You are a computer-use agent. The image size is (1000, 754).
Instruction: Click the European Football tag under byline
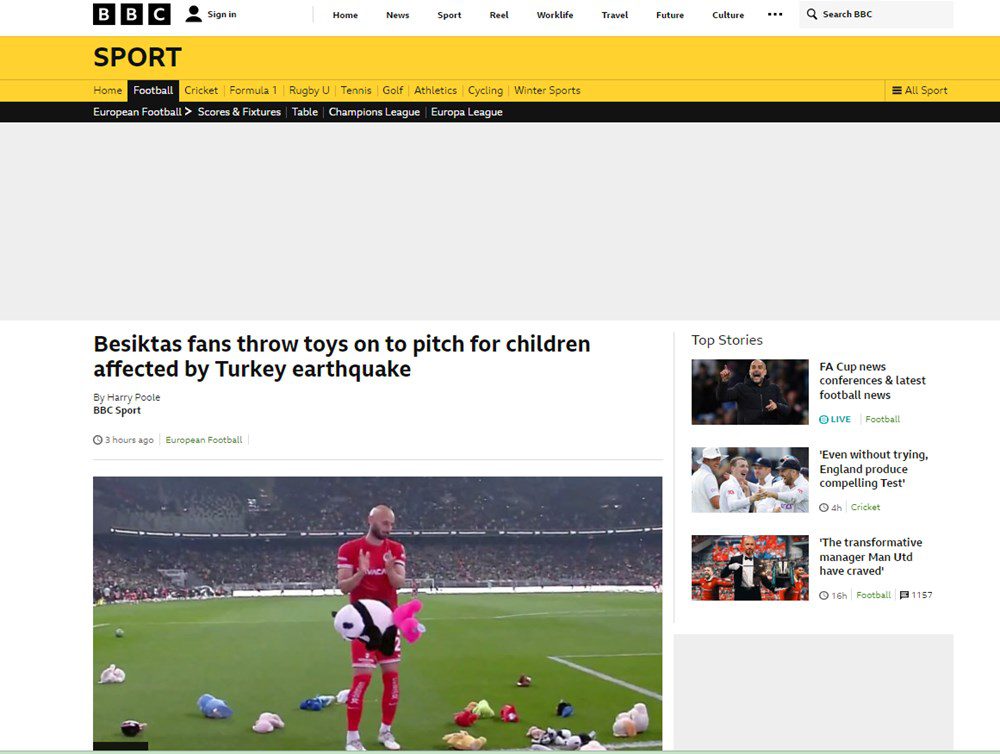click(203, 440)
